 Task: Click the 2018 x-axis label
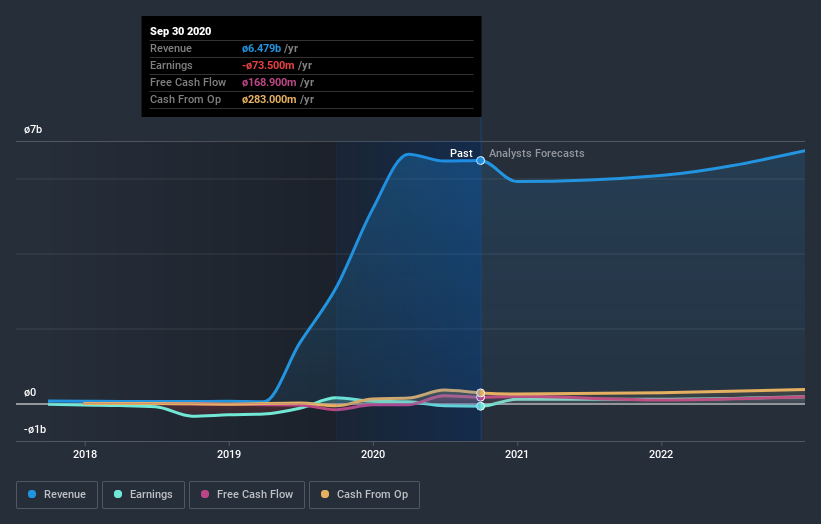(x=85, y=454)
